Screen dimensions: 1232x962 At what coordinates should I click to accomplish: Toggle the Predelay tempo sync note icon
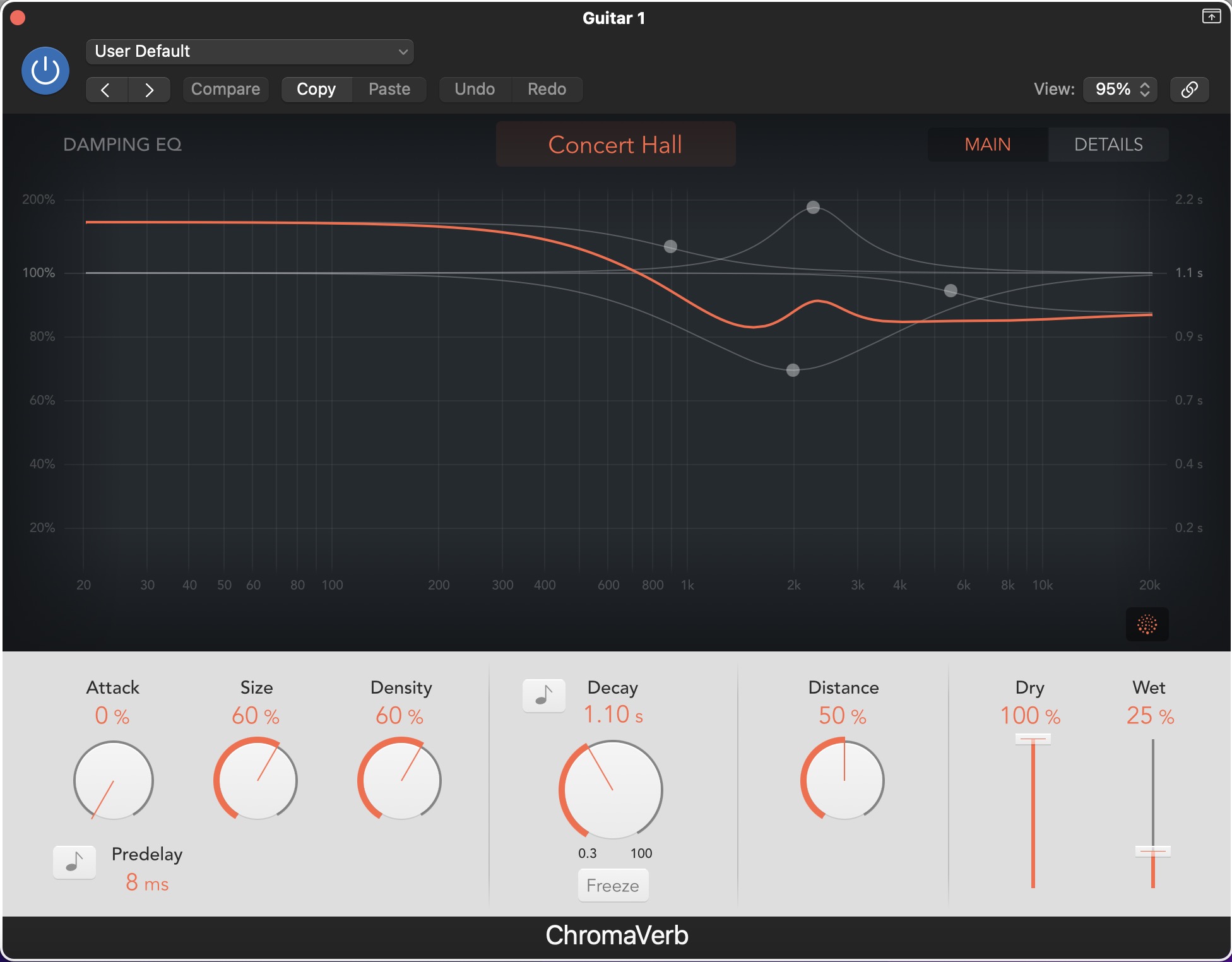click(x=74, y=862)
